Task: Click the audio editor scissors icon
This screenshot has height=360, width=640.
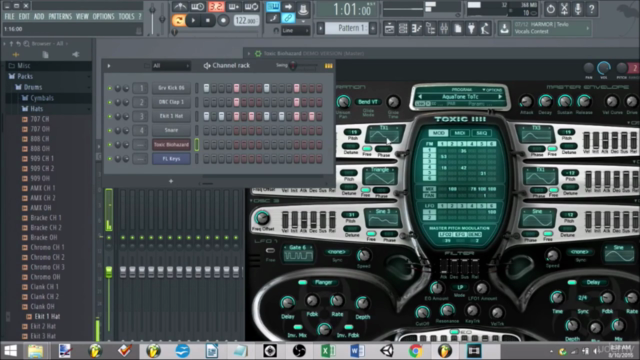Action: 564,9
